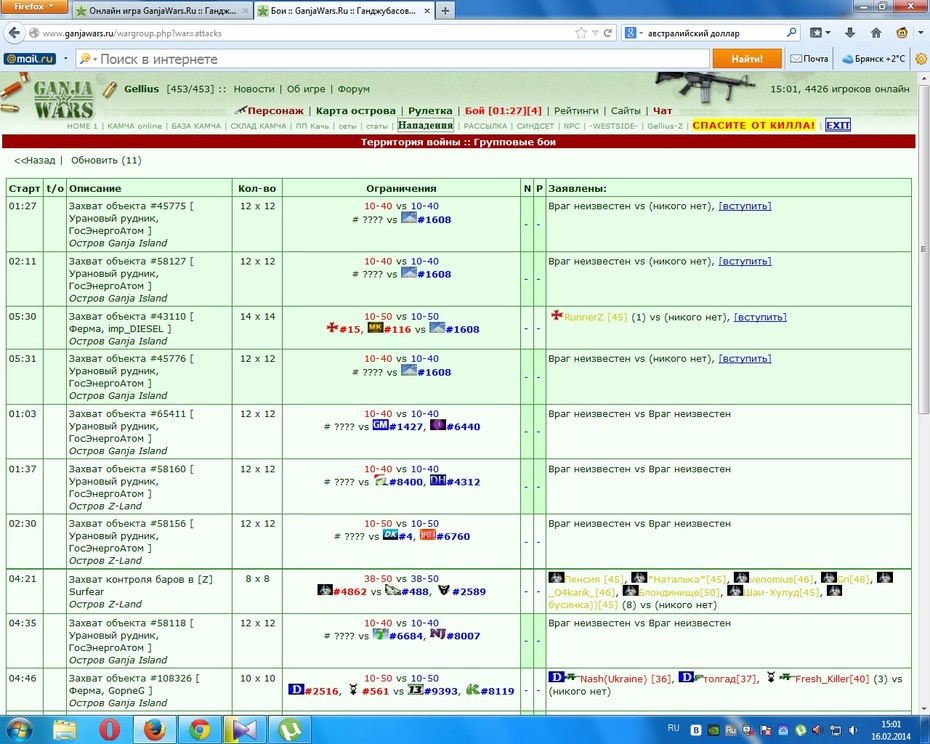The height and width of the screenshot is (744, 930).
Task: Click вступить for object #45776
Action: [745, 358]
